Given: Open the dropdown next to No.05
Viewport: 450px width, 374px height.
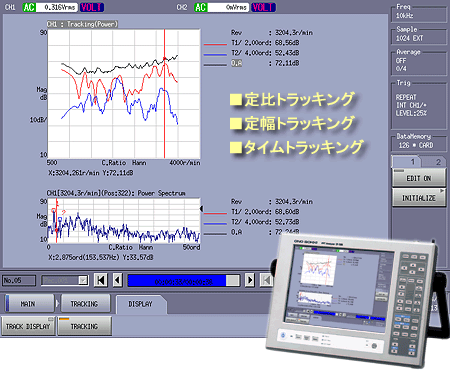Looking at the screenshot, I should pyautogui.click(x=83, y=280).
